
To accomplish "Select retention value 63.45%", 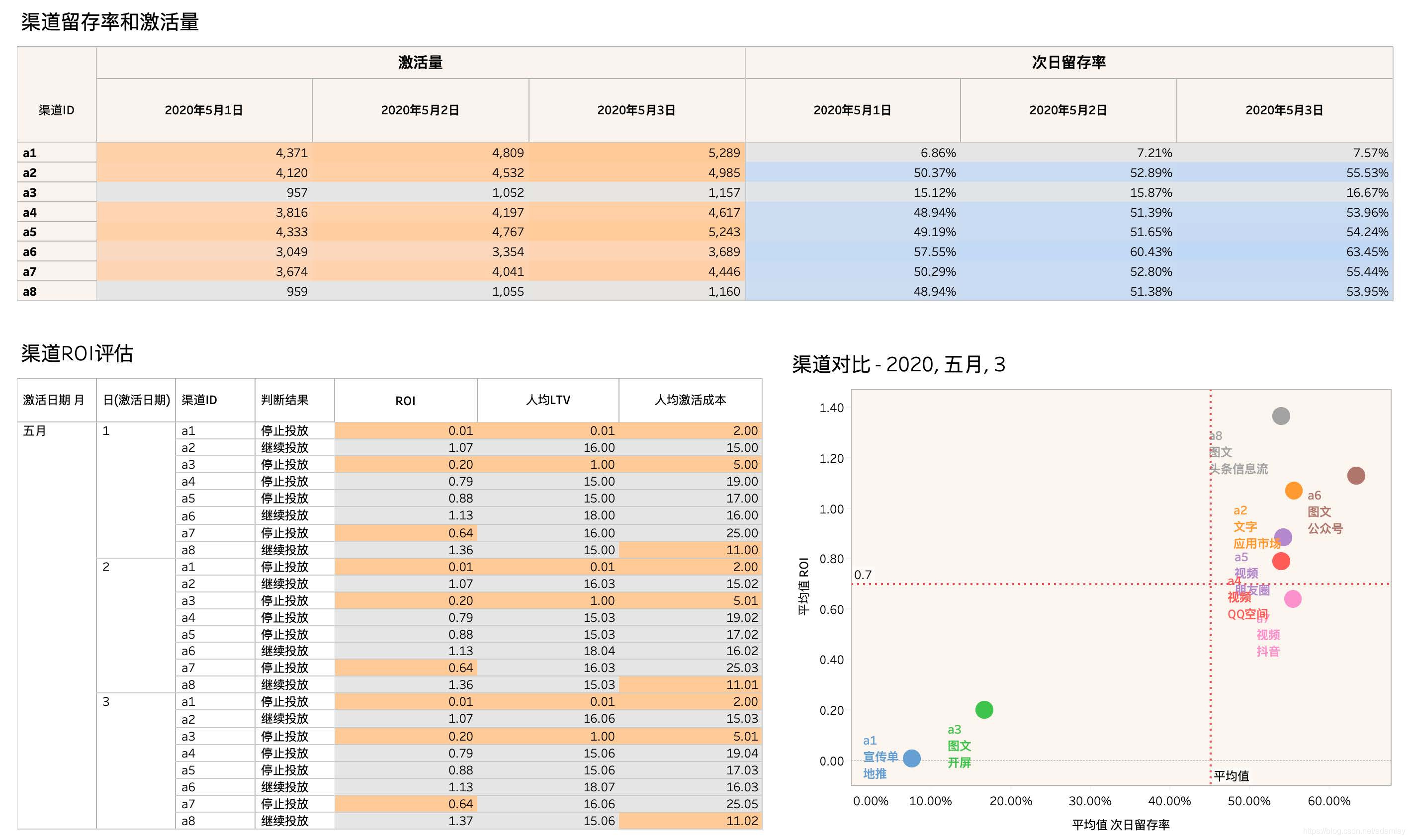I will 1284,252.
